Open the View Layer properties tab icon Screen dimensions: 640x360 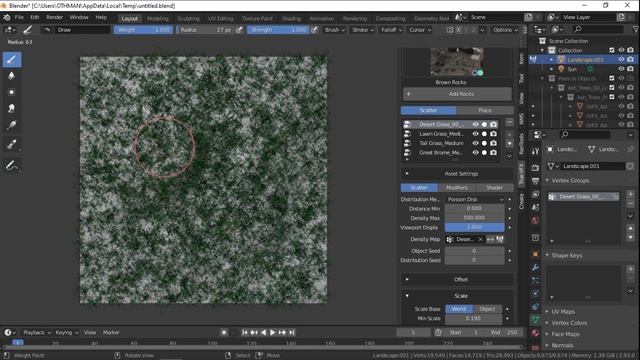coord(535,194)
